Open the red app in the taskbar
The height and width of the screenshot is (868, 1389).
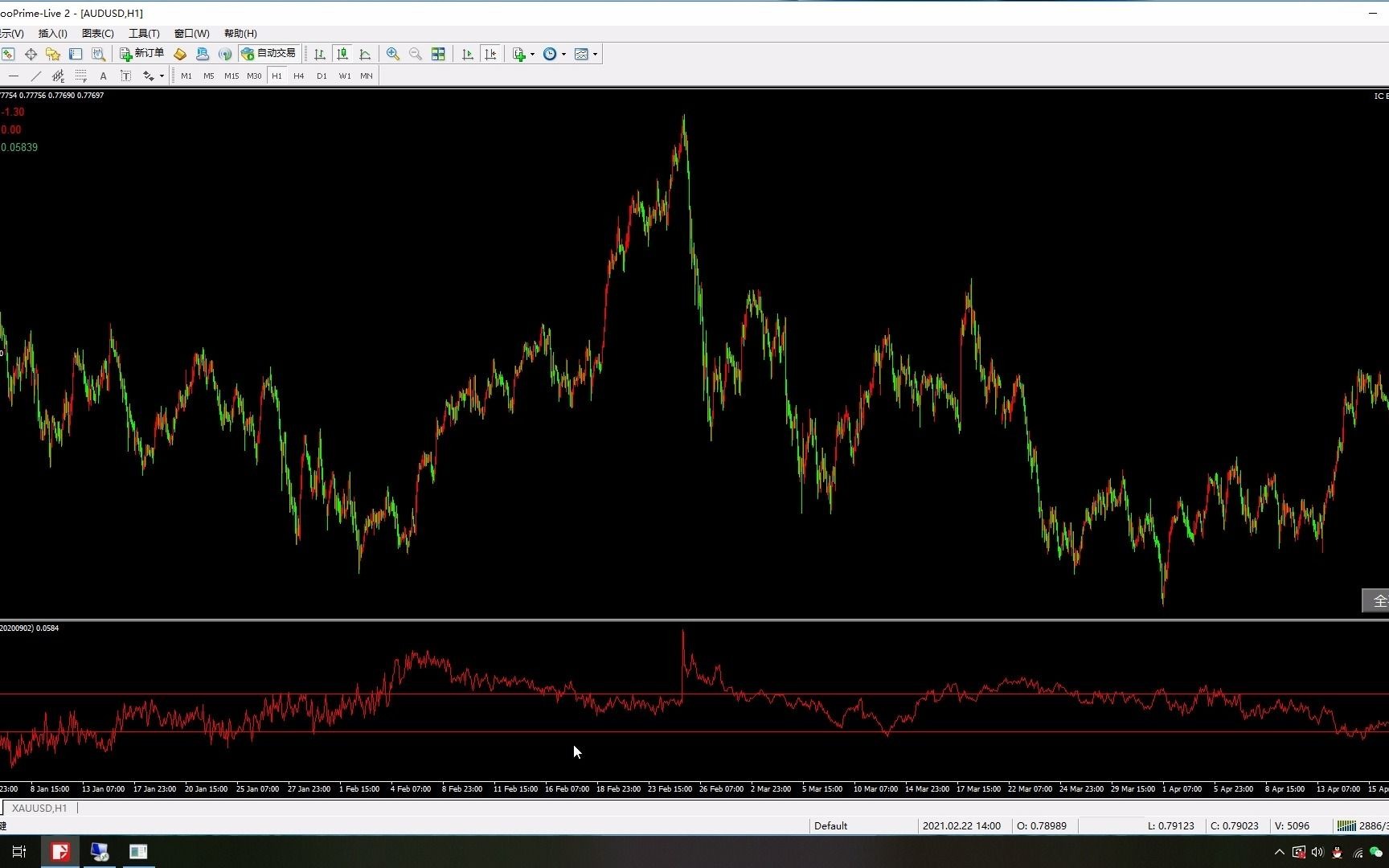coord(60,852)
